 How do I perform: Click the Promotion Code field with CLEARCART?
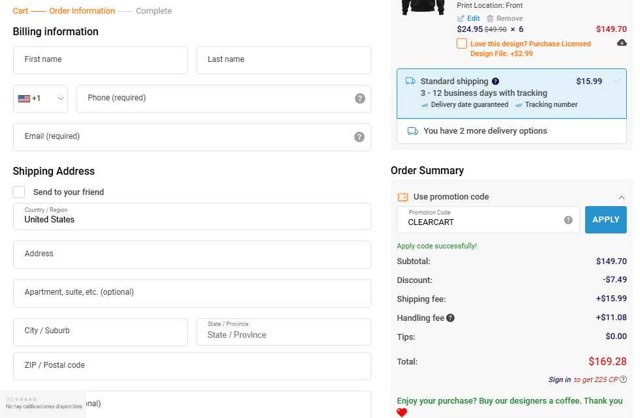(488, 220)
